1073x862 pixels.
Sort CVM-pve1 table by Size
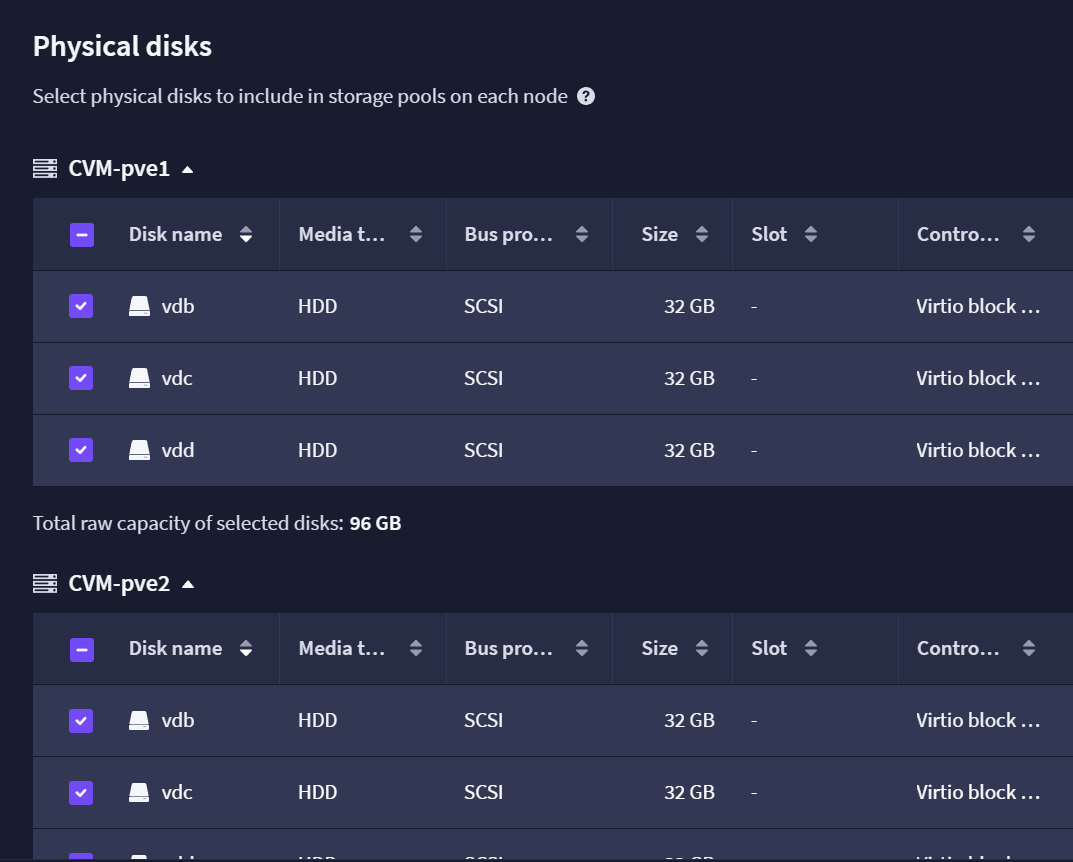coord(701,235)
